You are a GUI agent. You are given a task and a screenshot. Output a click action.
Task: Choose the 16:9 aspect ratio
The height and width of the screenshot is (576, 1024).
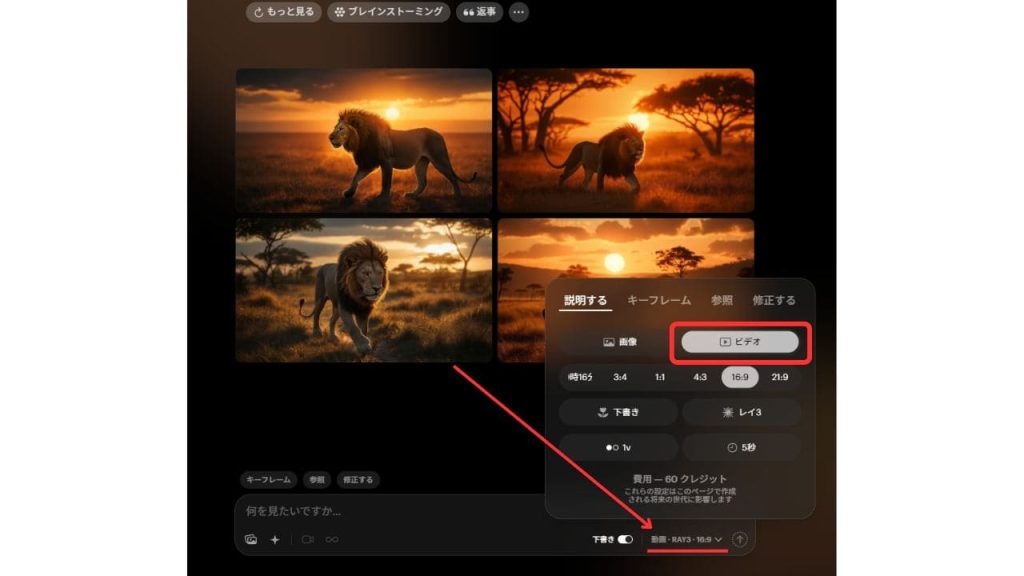[740, 377]
